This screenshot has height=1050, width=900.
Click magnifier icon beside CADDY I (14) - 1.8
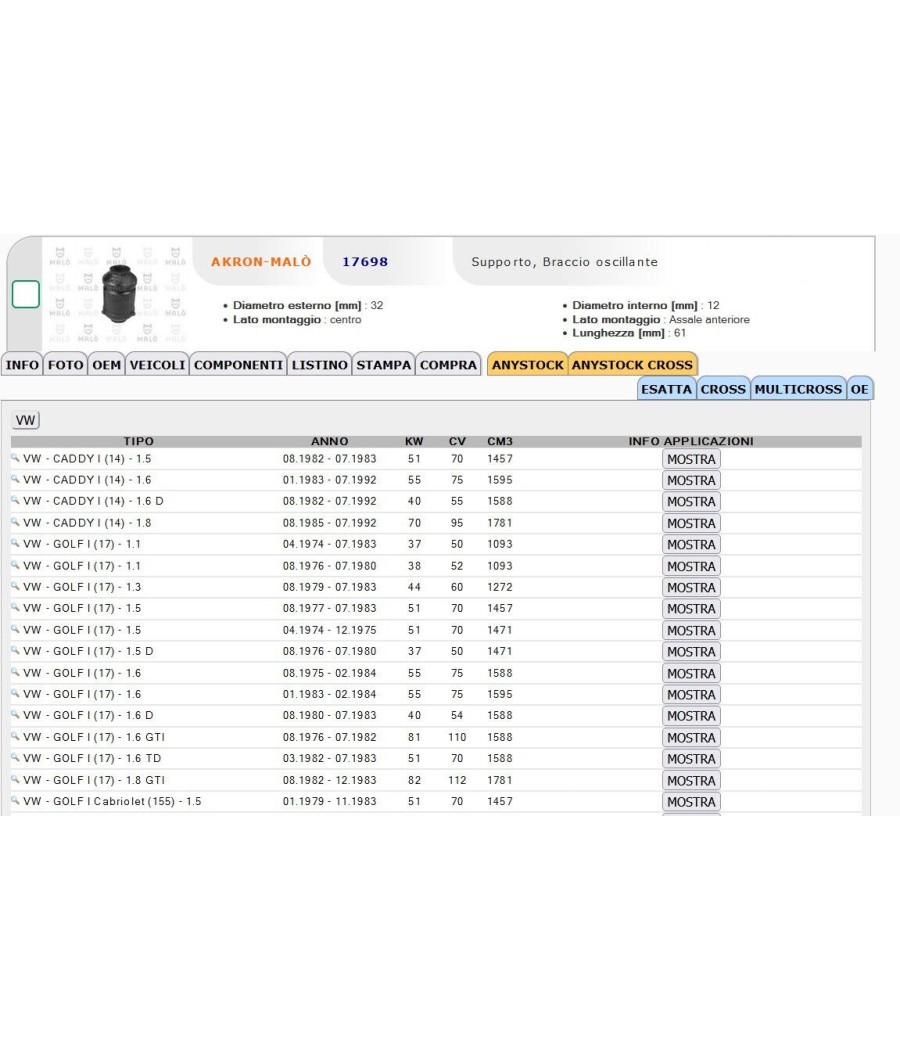[15, 522]
